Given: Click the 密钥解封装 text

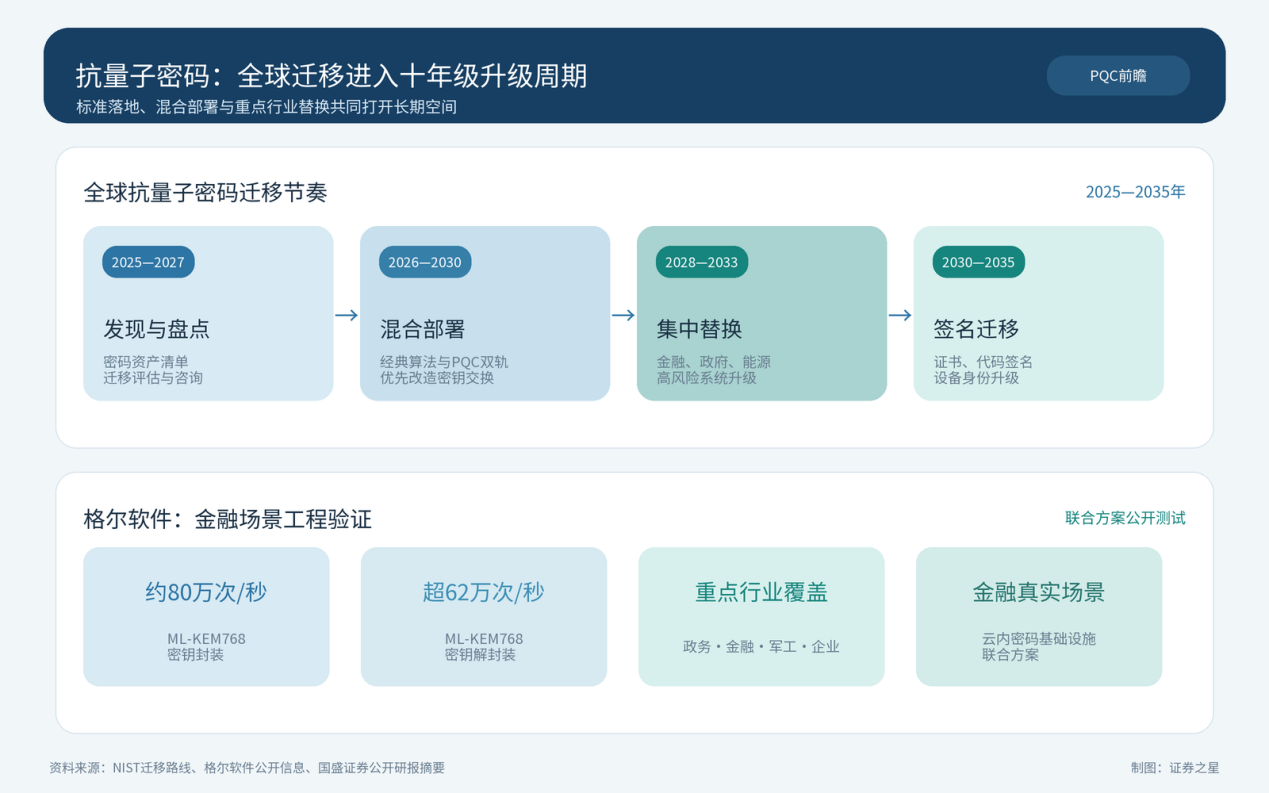Looking at the screenshot, I should click(481, 655).
